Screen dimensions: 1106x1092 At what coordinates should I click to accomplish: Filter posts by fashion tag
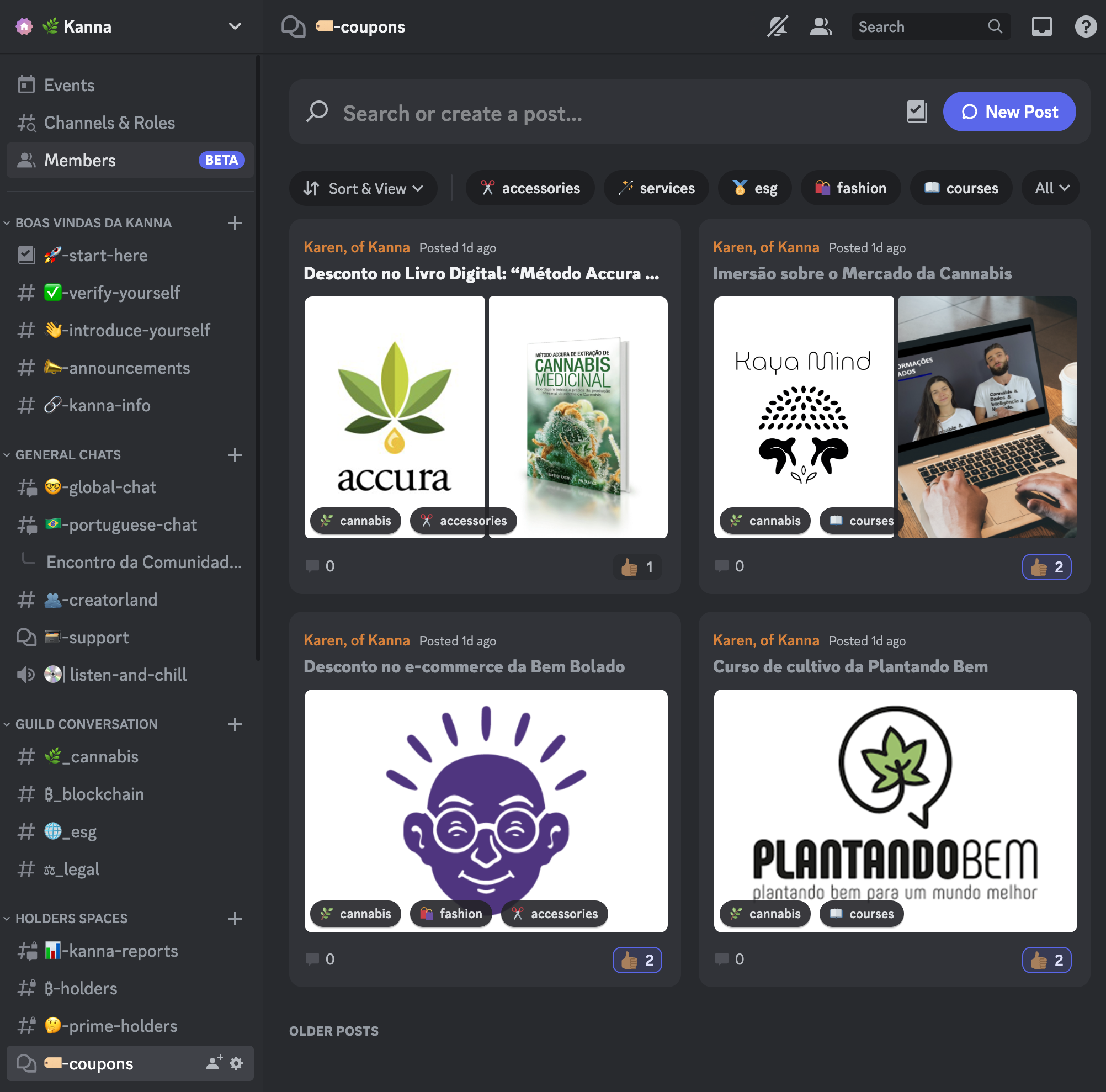(x=850, y=188)
